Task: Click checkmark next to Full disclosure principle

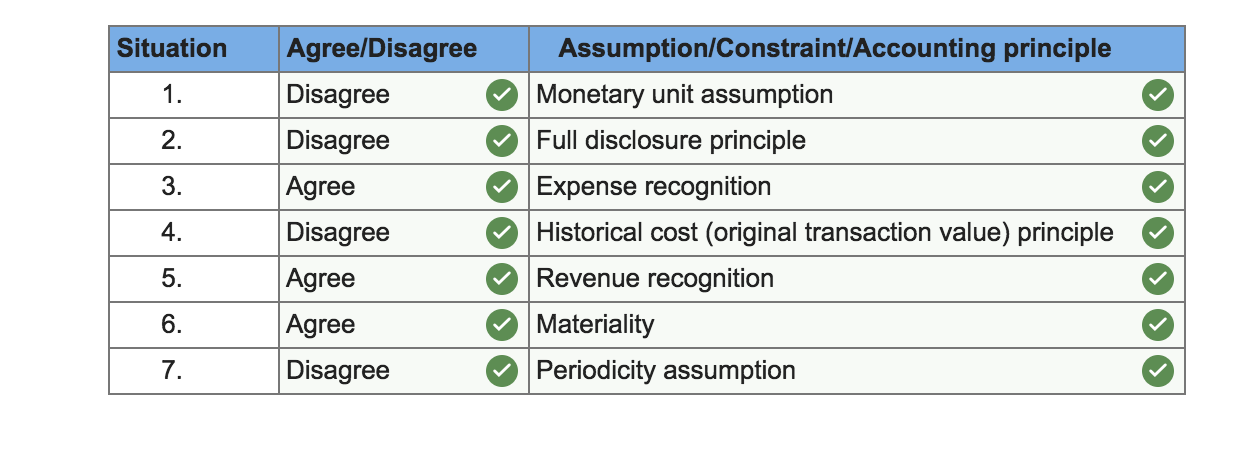Action: 1157,141
